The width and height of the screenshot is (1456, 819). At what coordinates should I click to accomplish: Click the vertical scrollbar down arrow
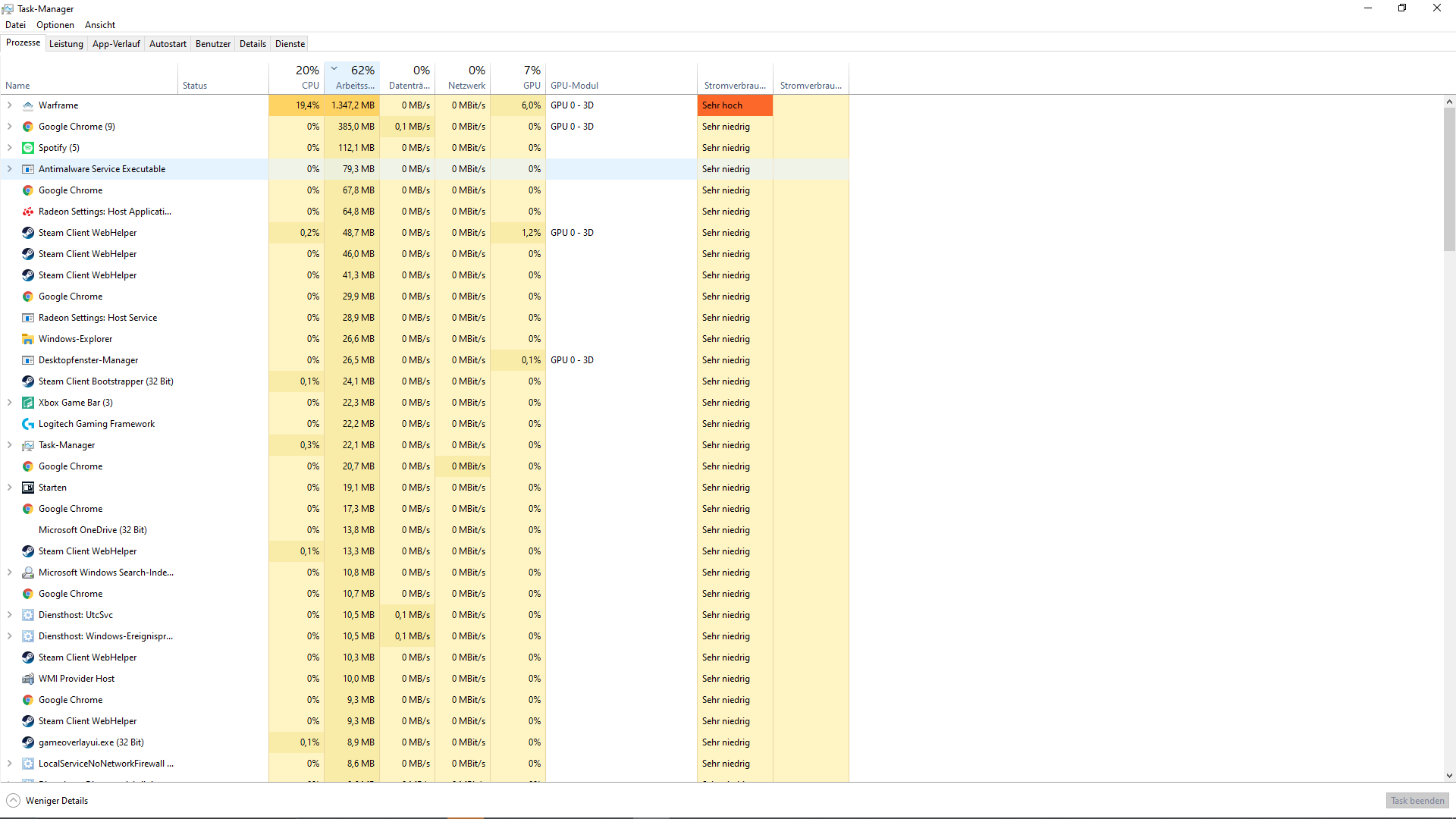(x=1449, y=776)
